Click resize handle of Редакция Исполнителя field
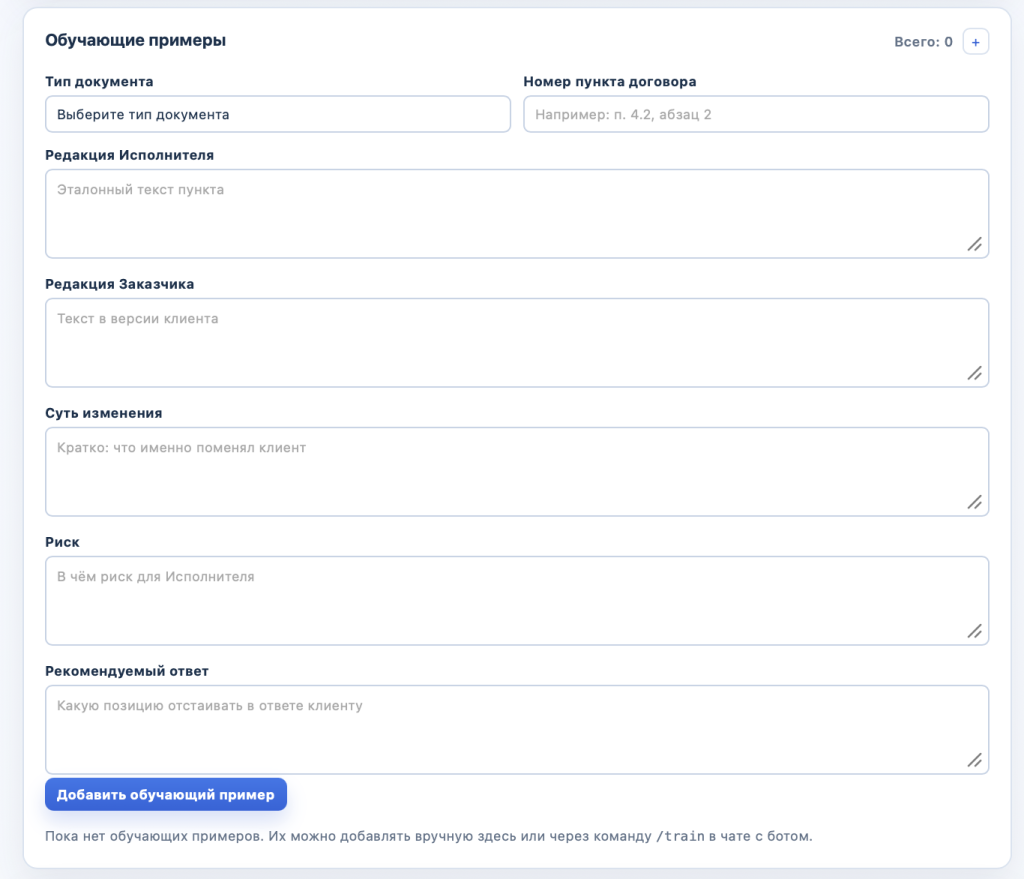The width and height of the screenshot is (1024, 879). [974, 244]
